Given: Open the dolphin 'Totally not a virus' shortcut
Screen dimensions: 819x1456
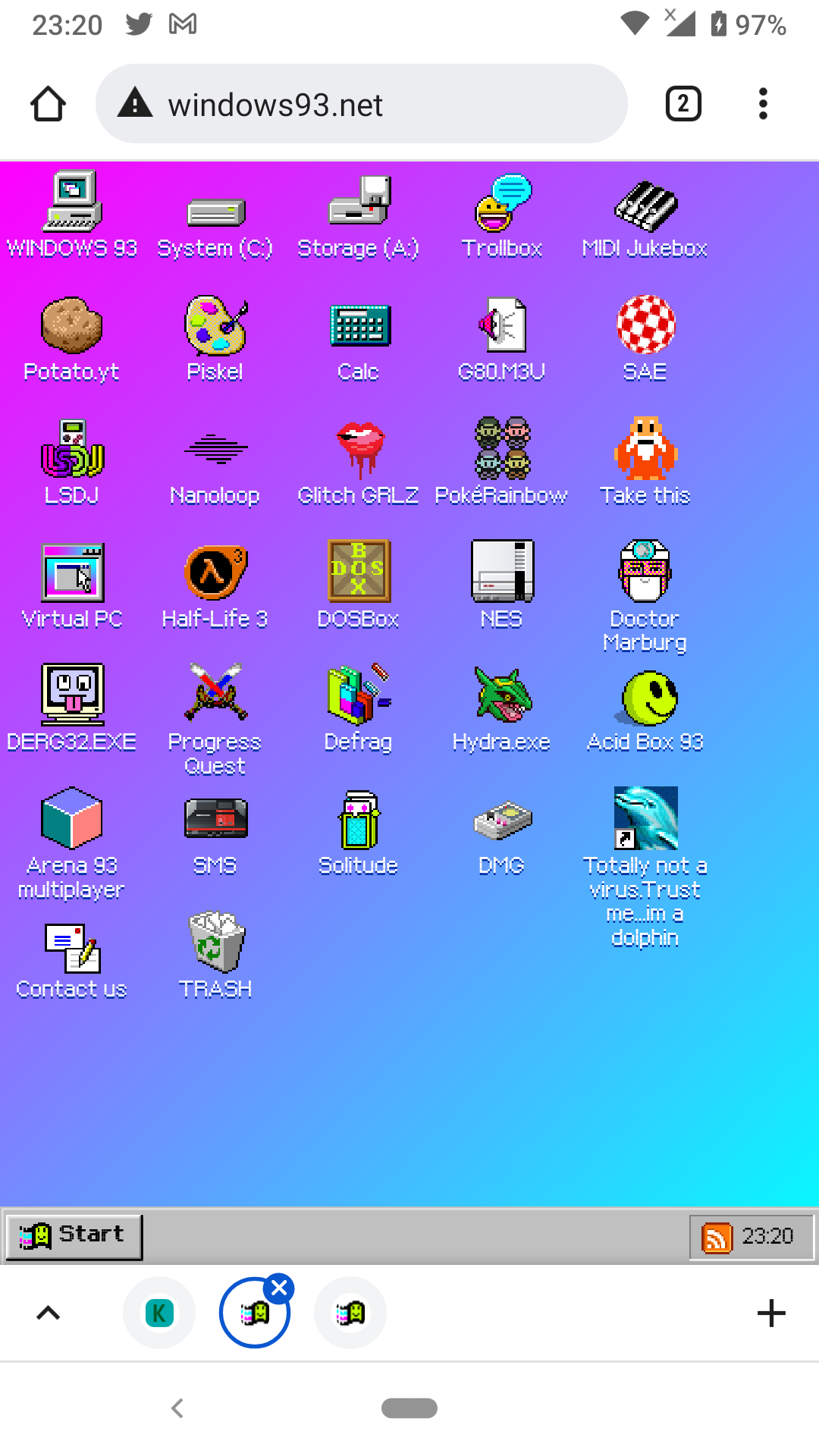Looking at the screenshot, I should coord(645,819).
